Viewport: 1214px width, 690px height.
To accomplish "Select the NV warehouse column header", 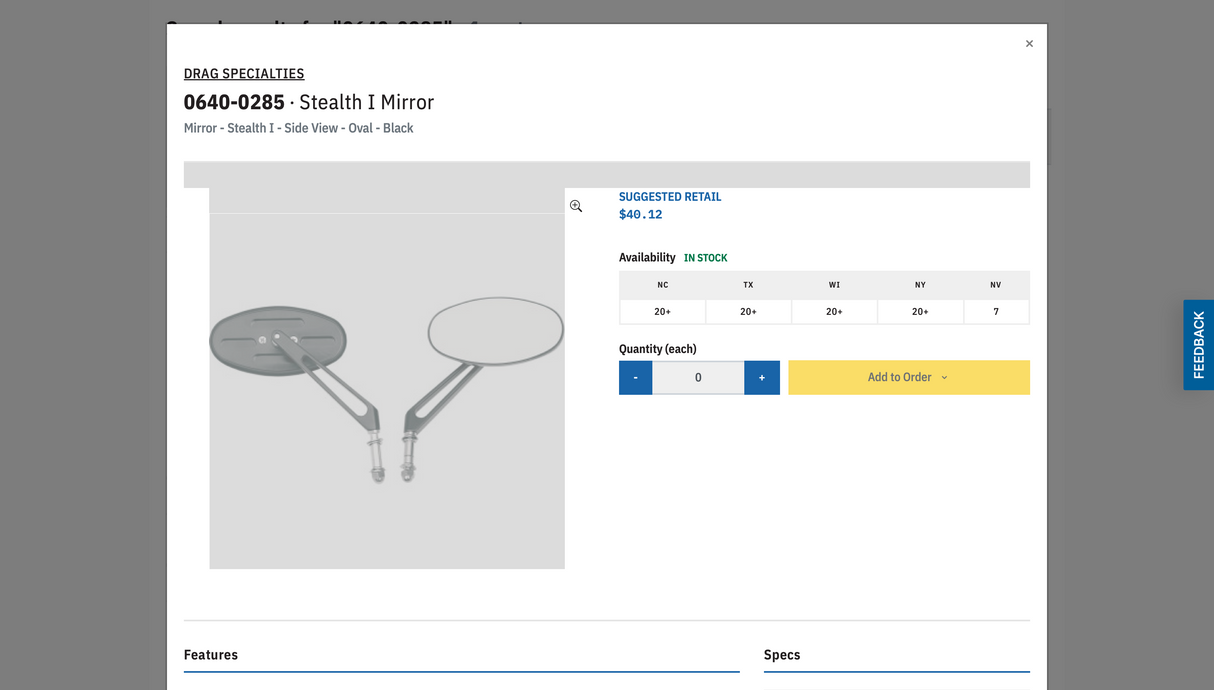I will coord(996,285).
